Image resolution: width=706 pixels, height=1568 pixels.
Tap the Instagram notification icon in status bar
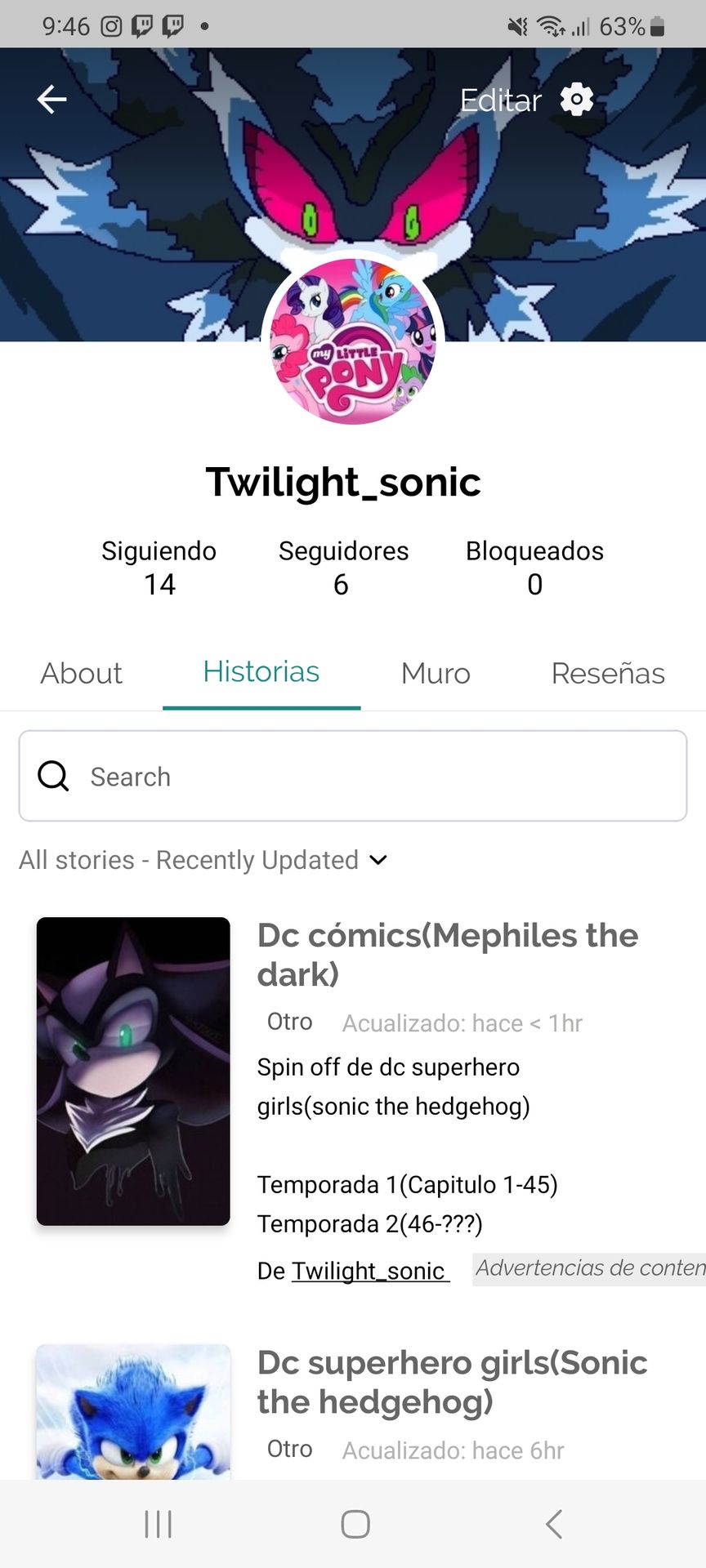pos(111,27)
